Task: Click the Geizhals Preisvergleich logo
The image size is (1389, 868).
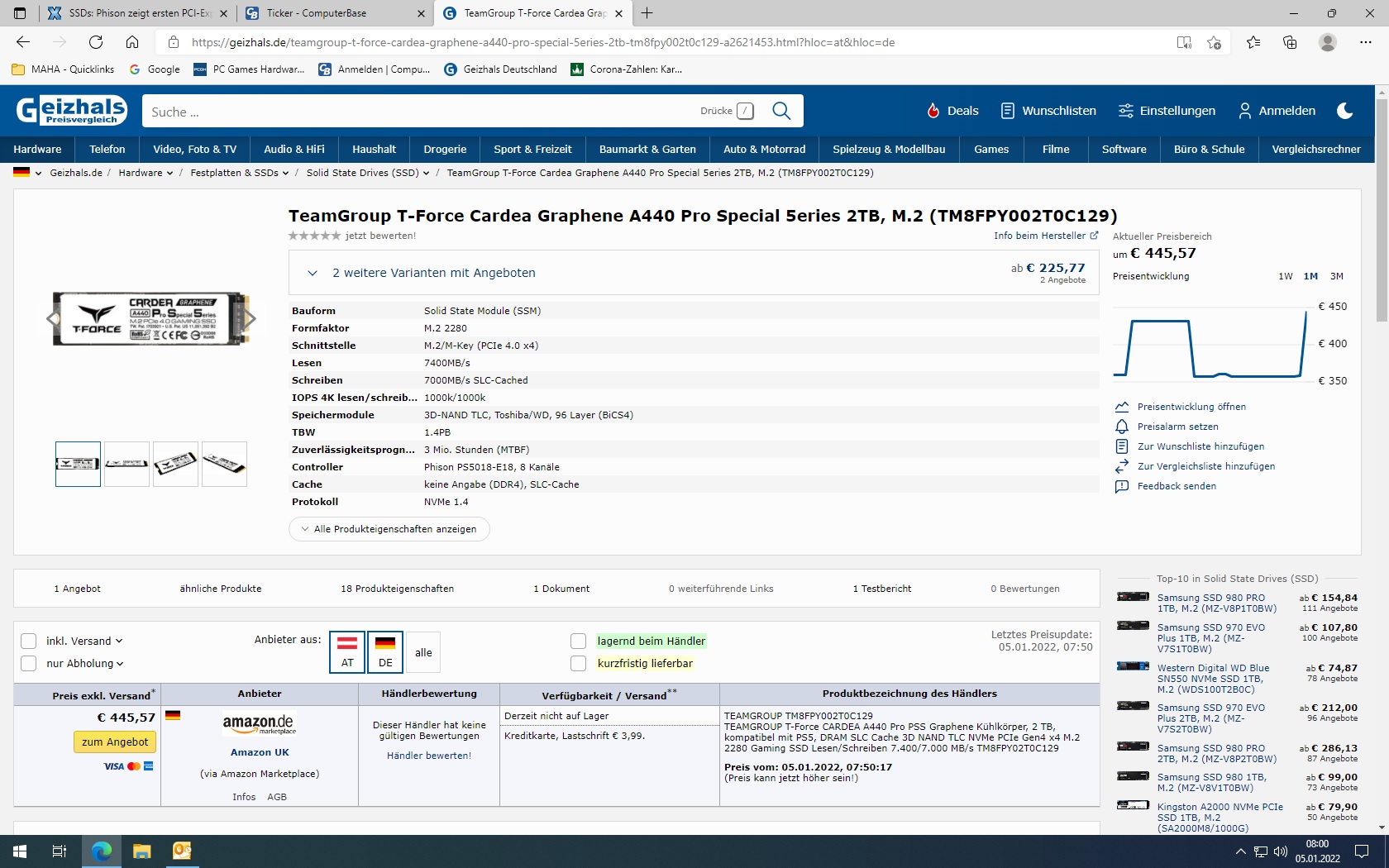Action: click(72, 110)
